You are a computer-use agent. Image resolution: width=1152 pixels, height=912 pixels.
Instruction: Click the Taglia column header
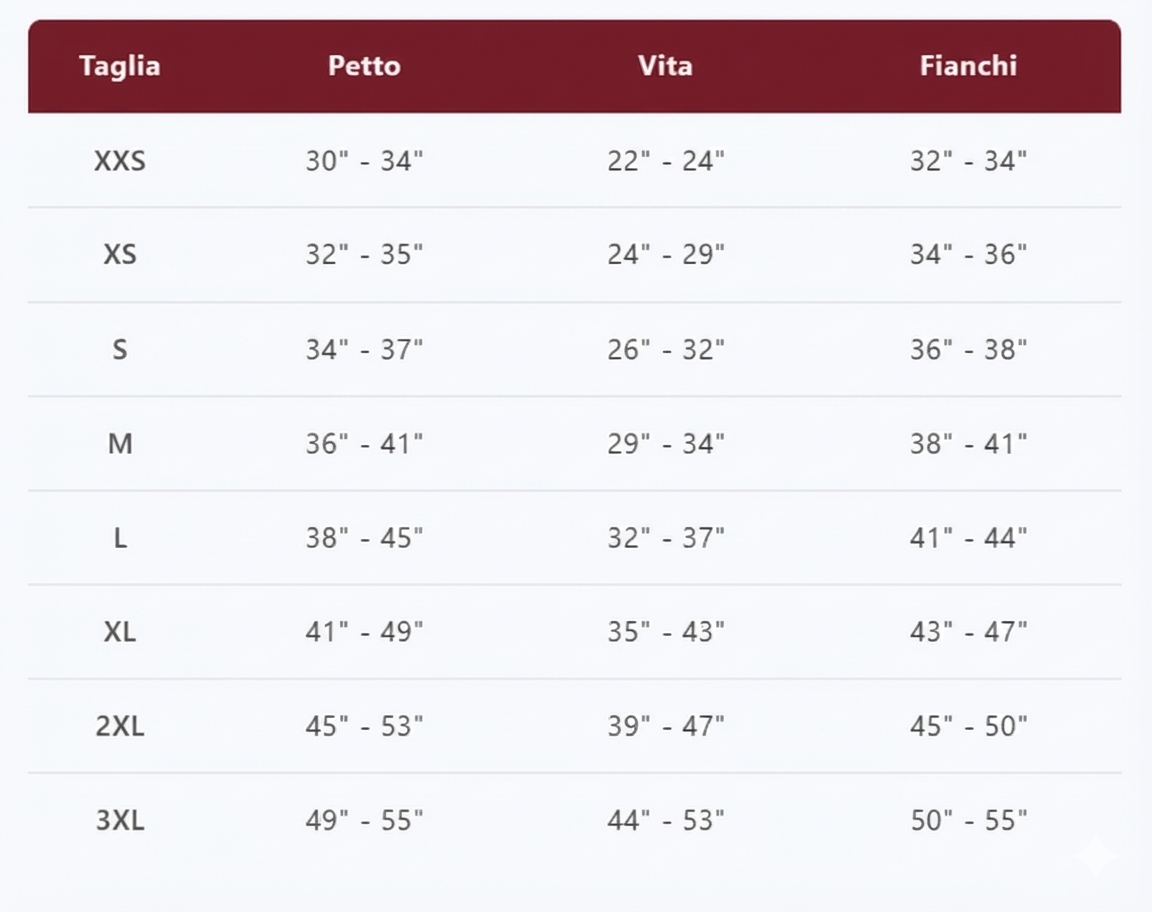coord(120,66)
